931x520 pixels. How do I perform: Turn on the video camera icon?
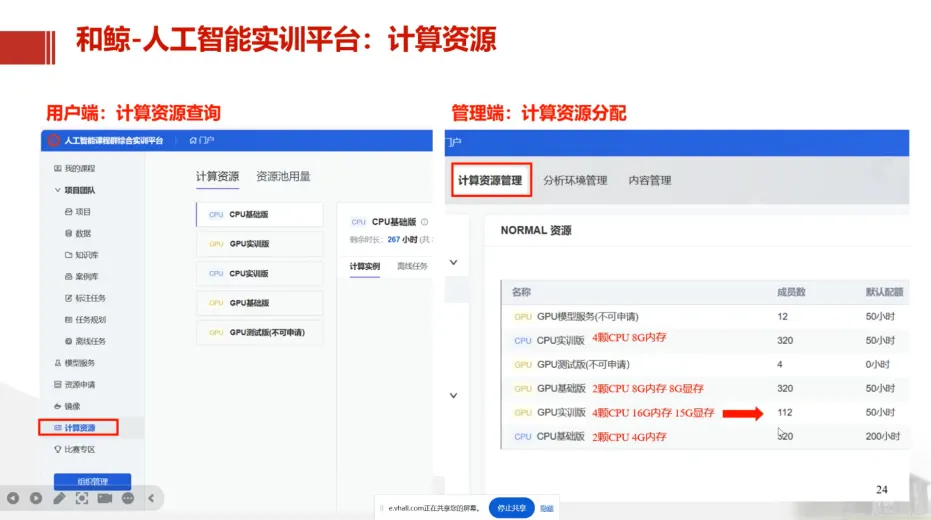(x=105, y=498)
